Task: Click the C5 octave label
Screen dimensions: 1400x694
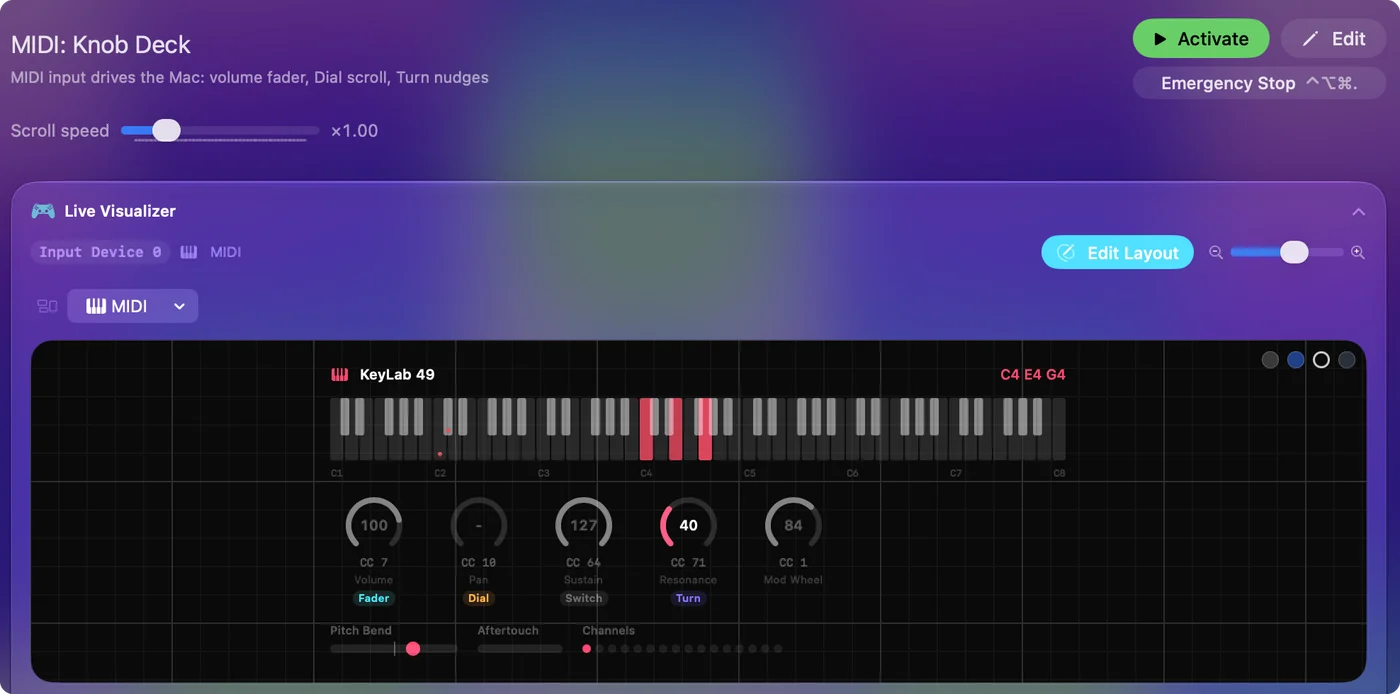Action: point(750,473)
